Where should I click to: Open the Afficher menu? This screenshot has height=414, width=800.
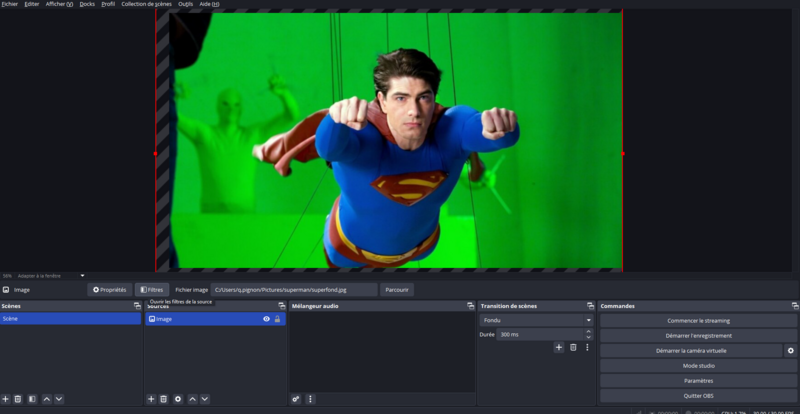(x=59, y=4)
